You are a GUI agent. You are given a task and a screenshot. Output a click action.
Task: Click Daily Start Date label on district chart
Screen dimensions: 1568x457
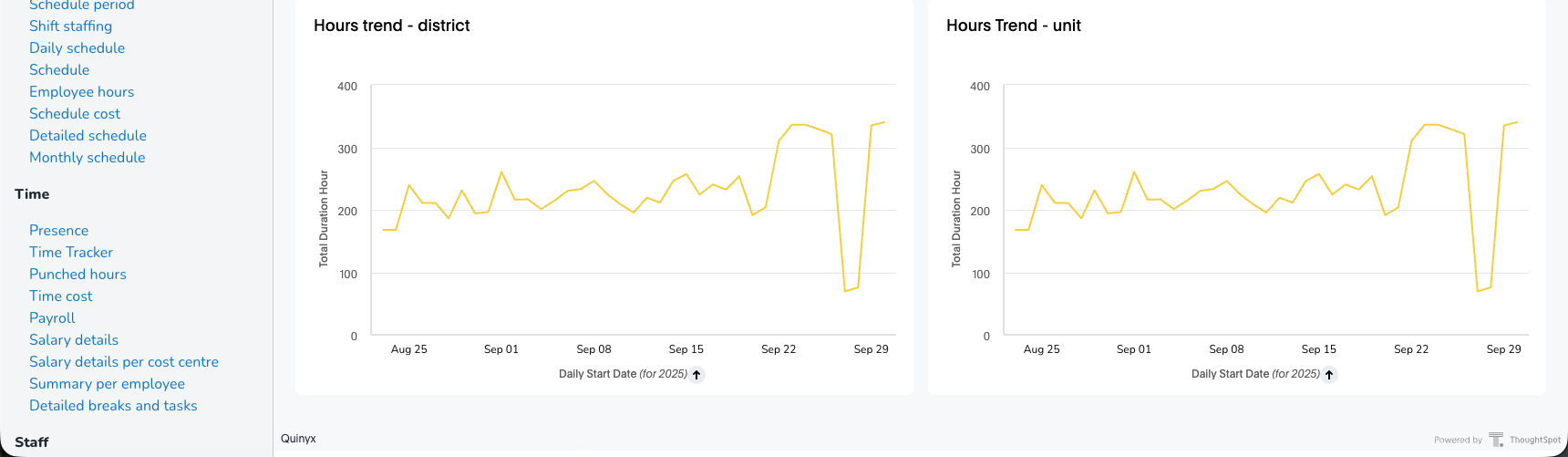597,374
